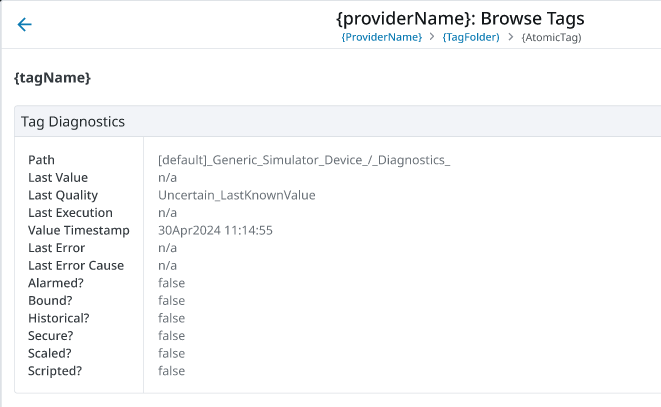Viewport: 661px width, 407px height.
Task: Click the n/a value beside Last Value
Action: click(167, 178)
